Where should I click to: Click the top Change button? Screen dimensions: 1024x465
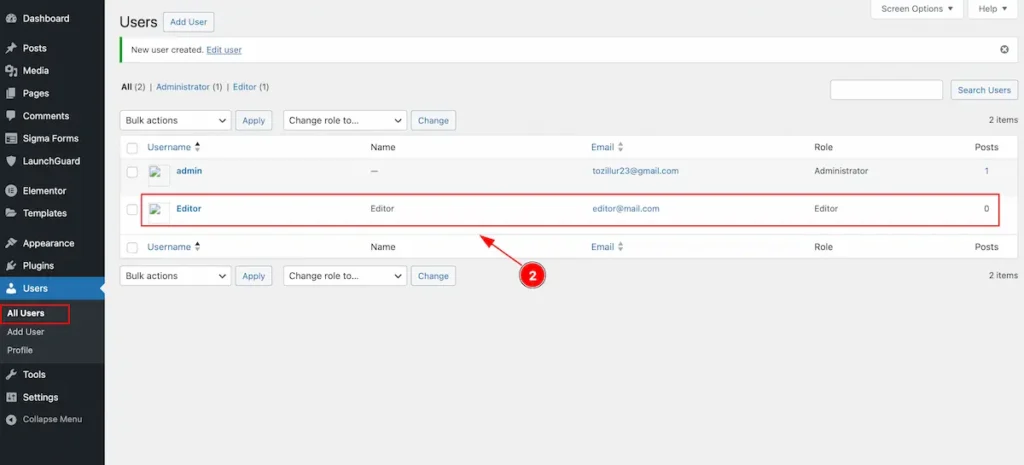(x=433, y=120)
